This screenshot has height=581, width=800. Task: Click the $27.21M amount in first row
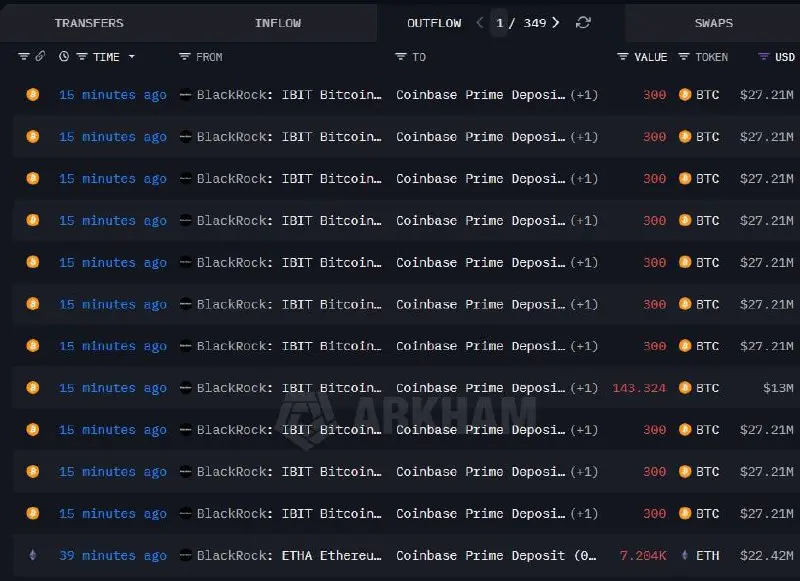(x=767, y=95)
